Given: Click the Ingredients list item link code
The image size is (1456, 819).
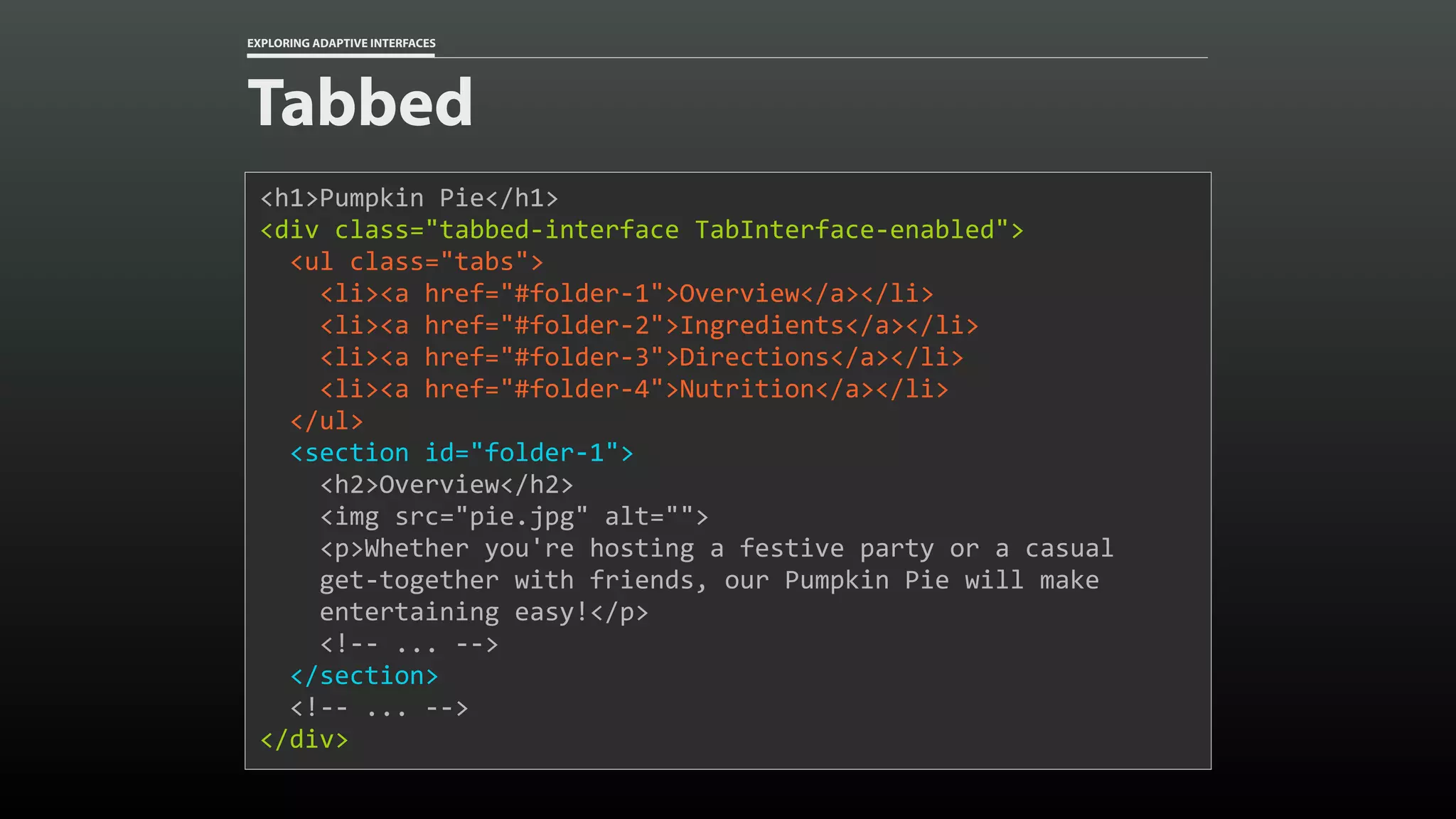Looking at the screenshot, I should pyautogui.click(x=649, y=326).
